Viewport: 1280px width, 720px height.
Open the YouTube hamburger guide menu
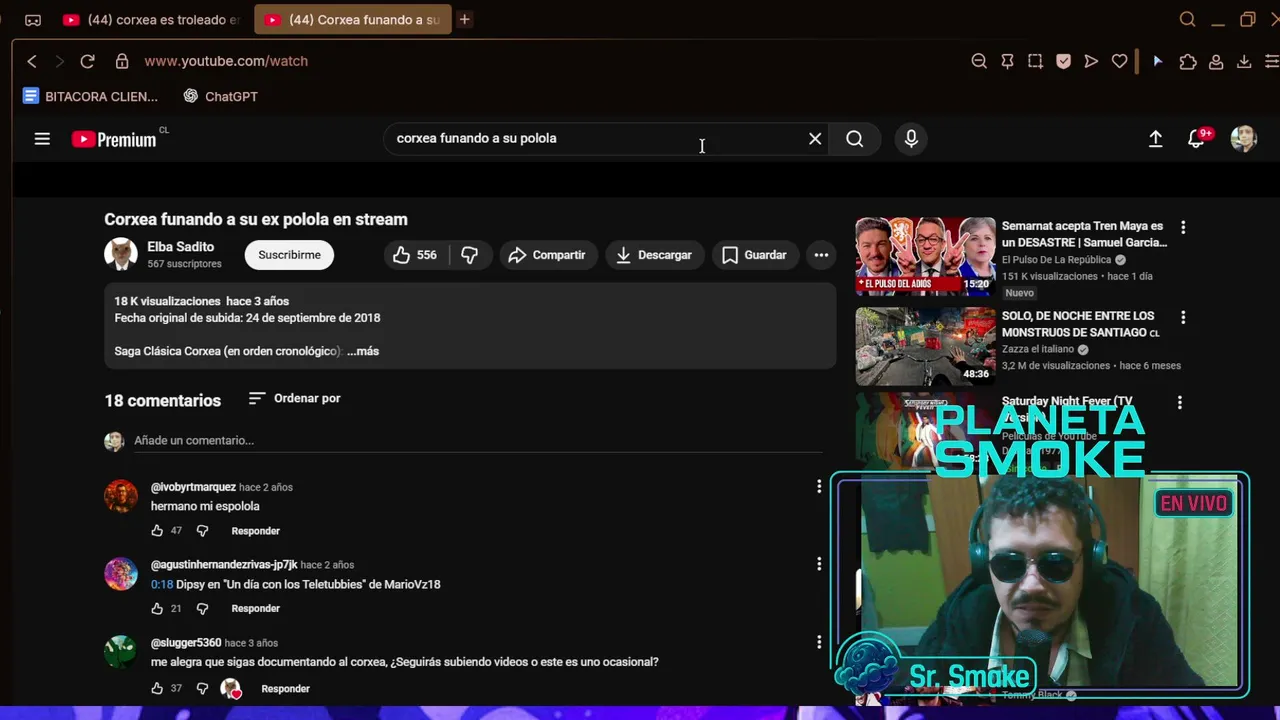42,139
